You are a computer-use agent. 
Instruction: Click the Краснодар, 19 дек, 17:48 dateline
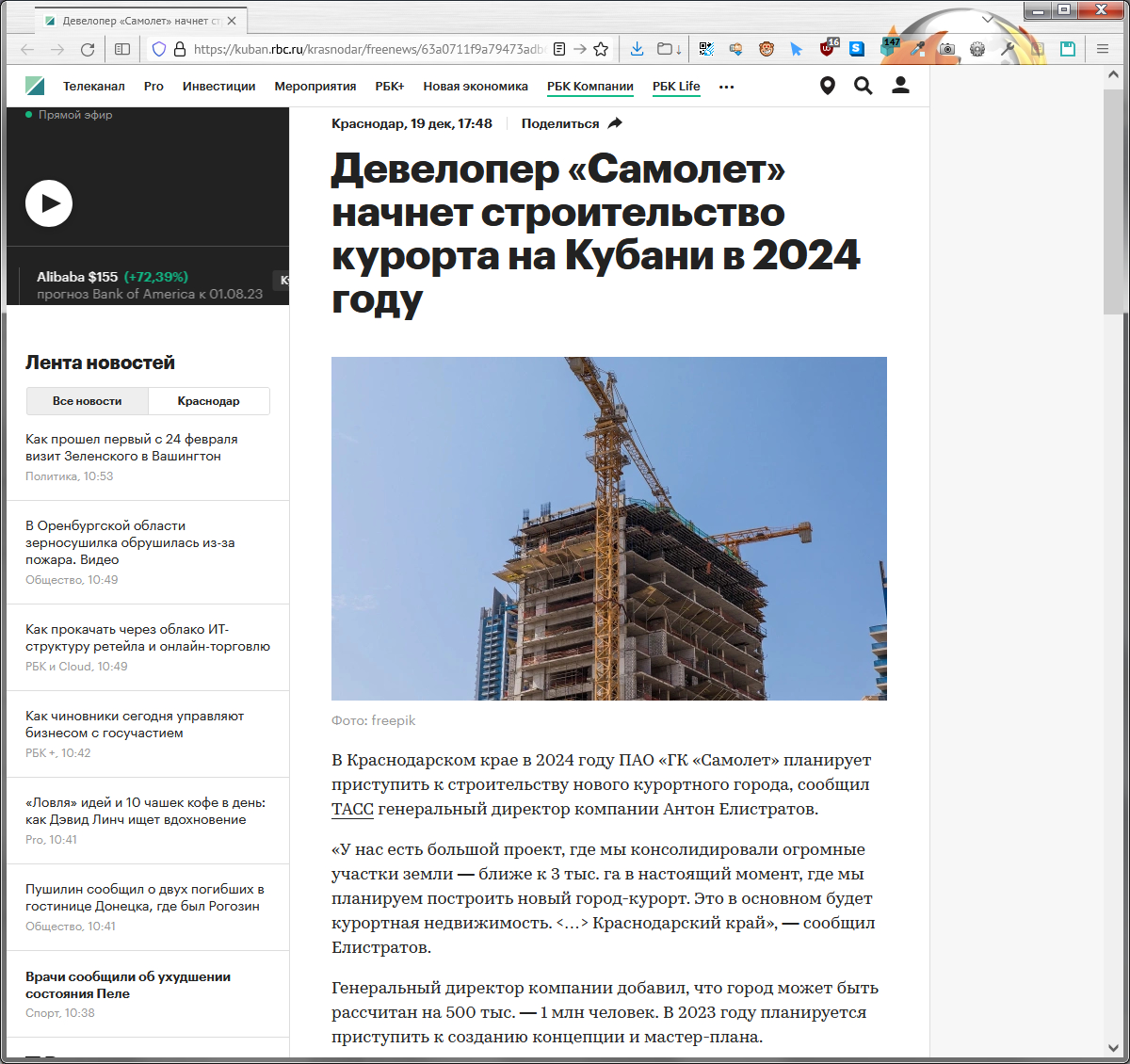click(412, 123)
